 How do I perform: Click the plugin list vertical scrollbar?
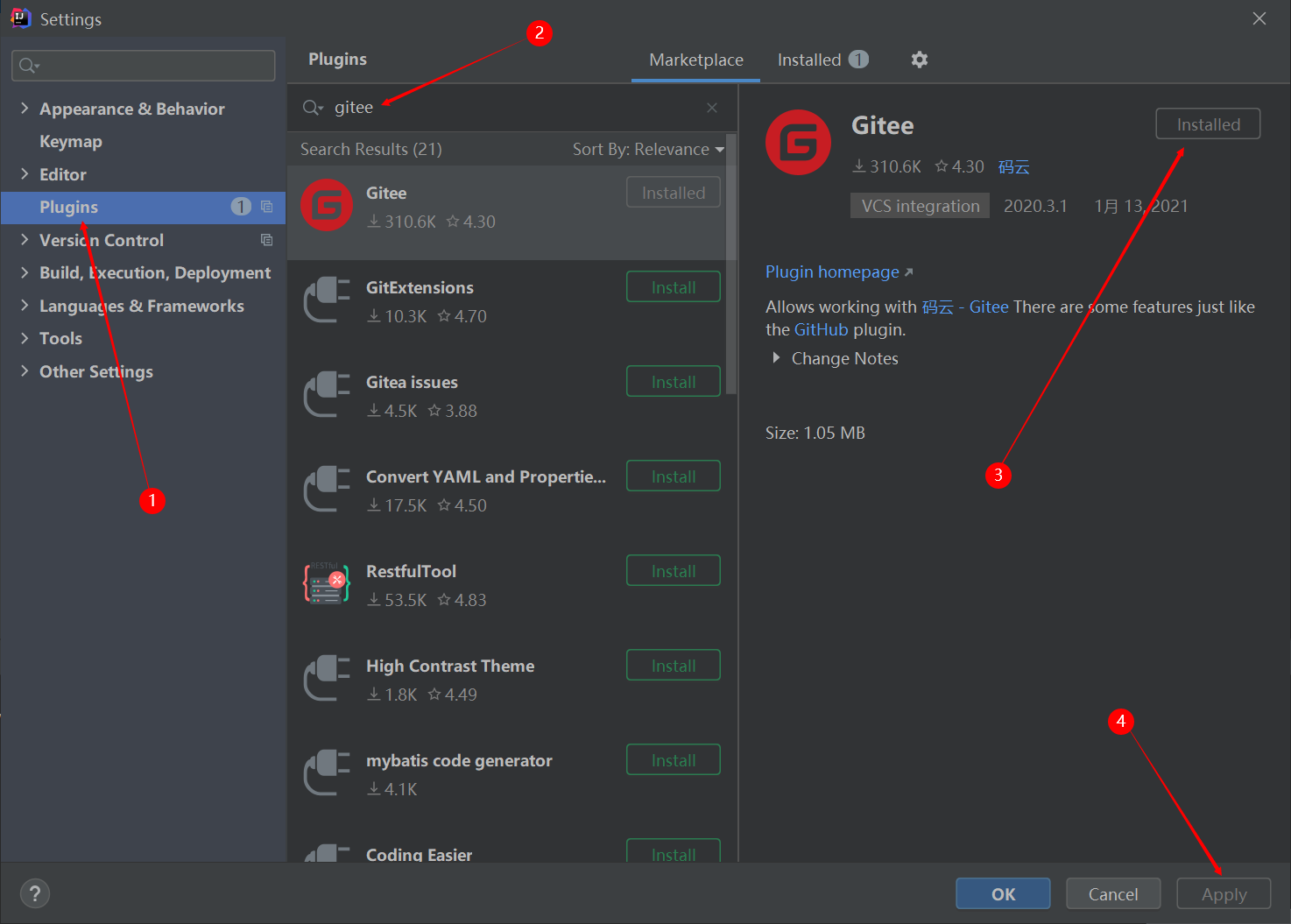[x=732, y=263]
